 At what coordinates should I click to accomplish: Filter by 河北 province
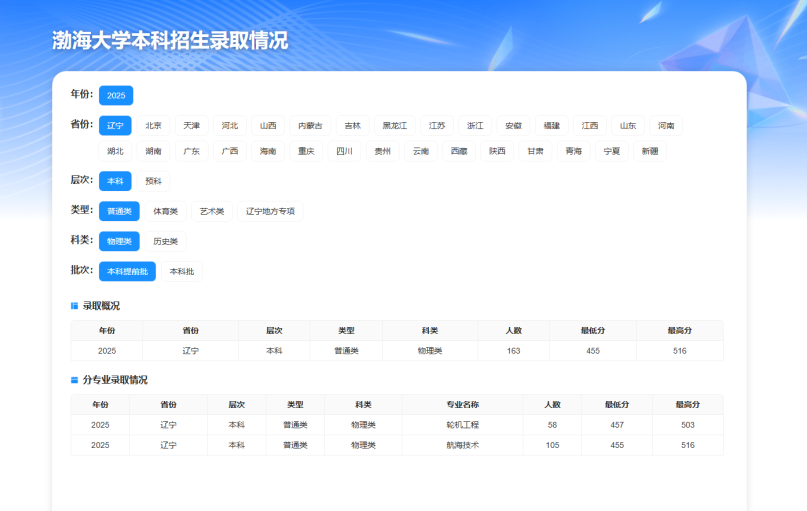pos(230,126)
